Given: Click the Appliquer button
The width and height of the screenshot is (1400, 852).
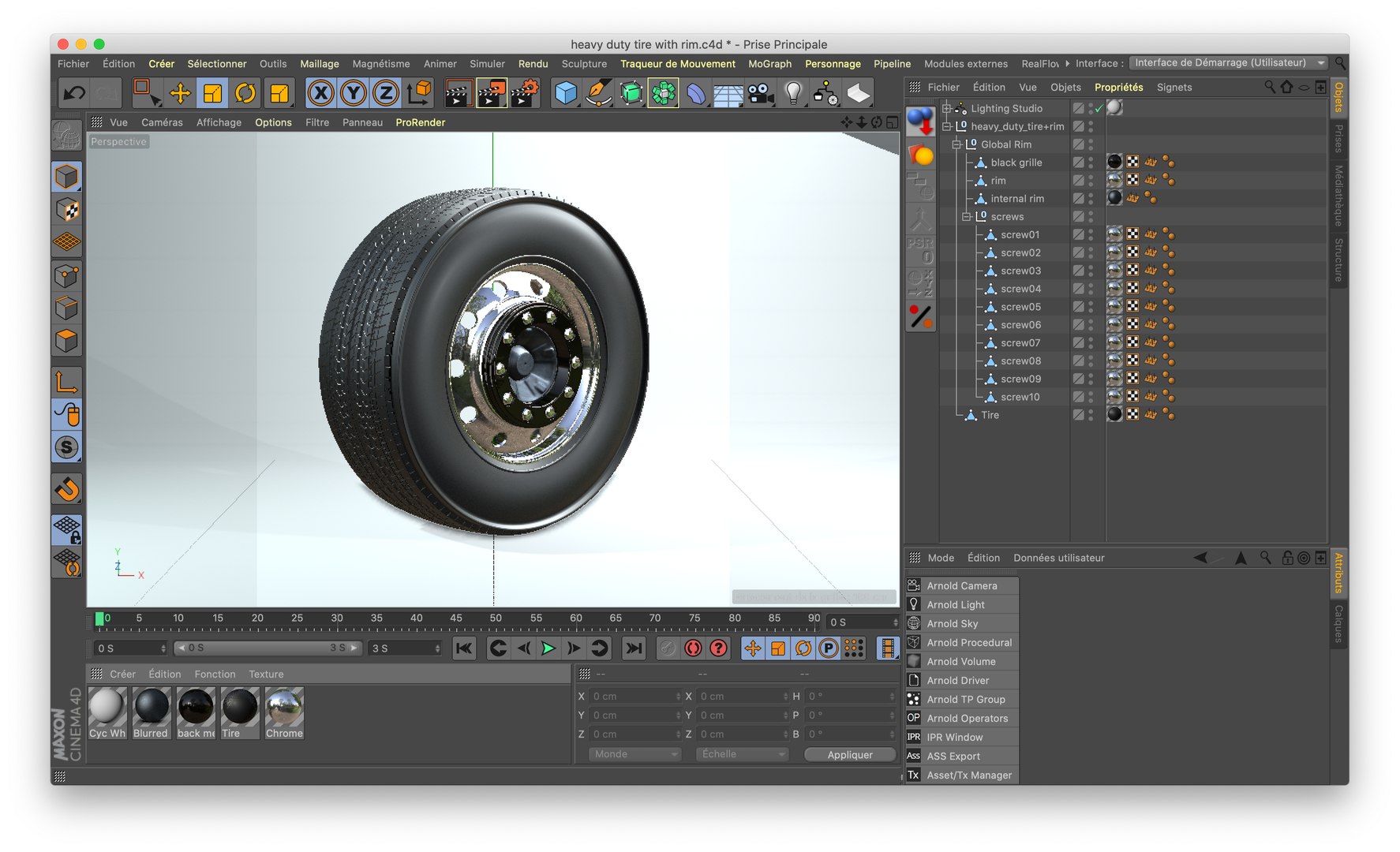Looking at the screenshot, I should tap(850, 755).
